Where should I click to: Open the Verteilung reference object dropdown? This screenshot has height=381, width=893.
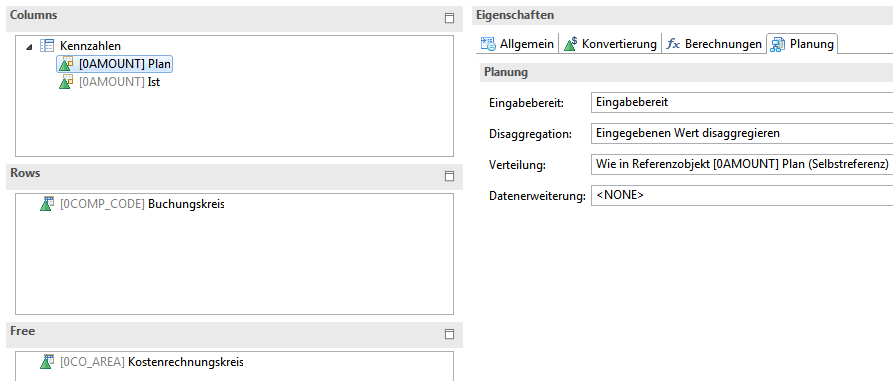(742, 165)
